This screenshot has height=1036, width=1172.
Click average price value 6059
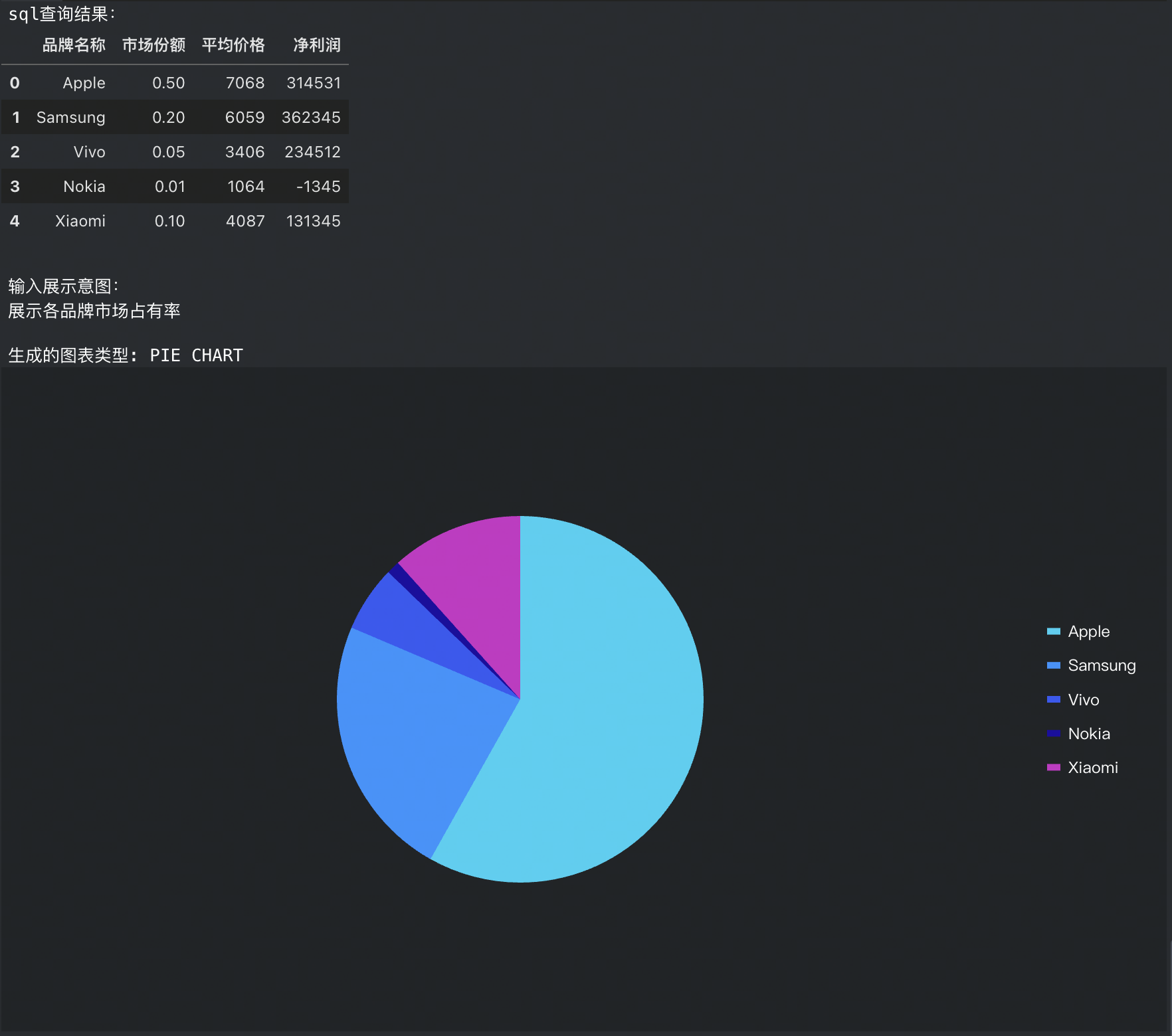coord(245,118)
